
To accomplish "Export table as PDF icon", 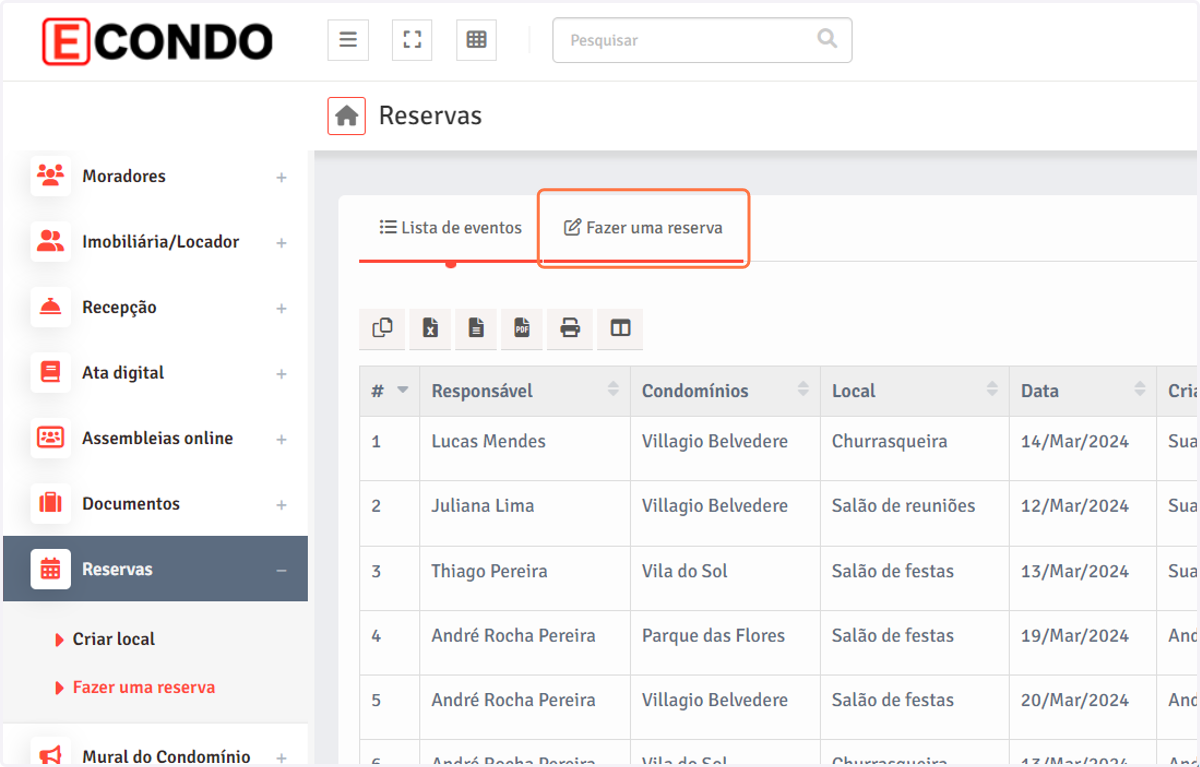I will (x=522, y=328).
